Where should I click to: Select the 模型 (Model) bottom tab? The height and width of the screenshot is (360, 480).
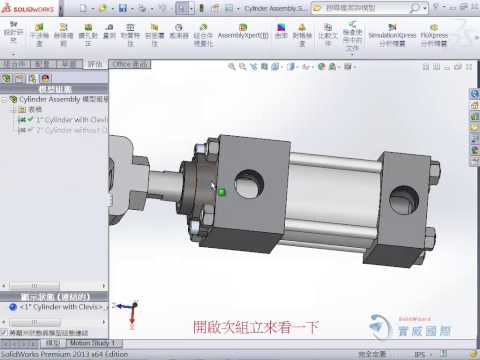(x=53, y=343)
